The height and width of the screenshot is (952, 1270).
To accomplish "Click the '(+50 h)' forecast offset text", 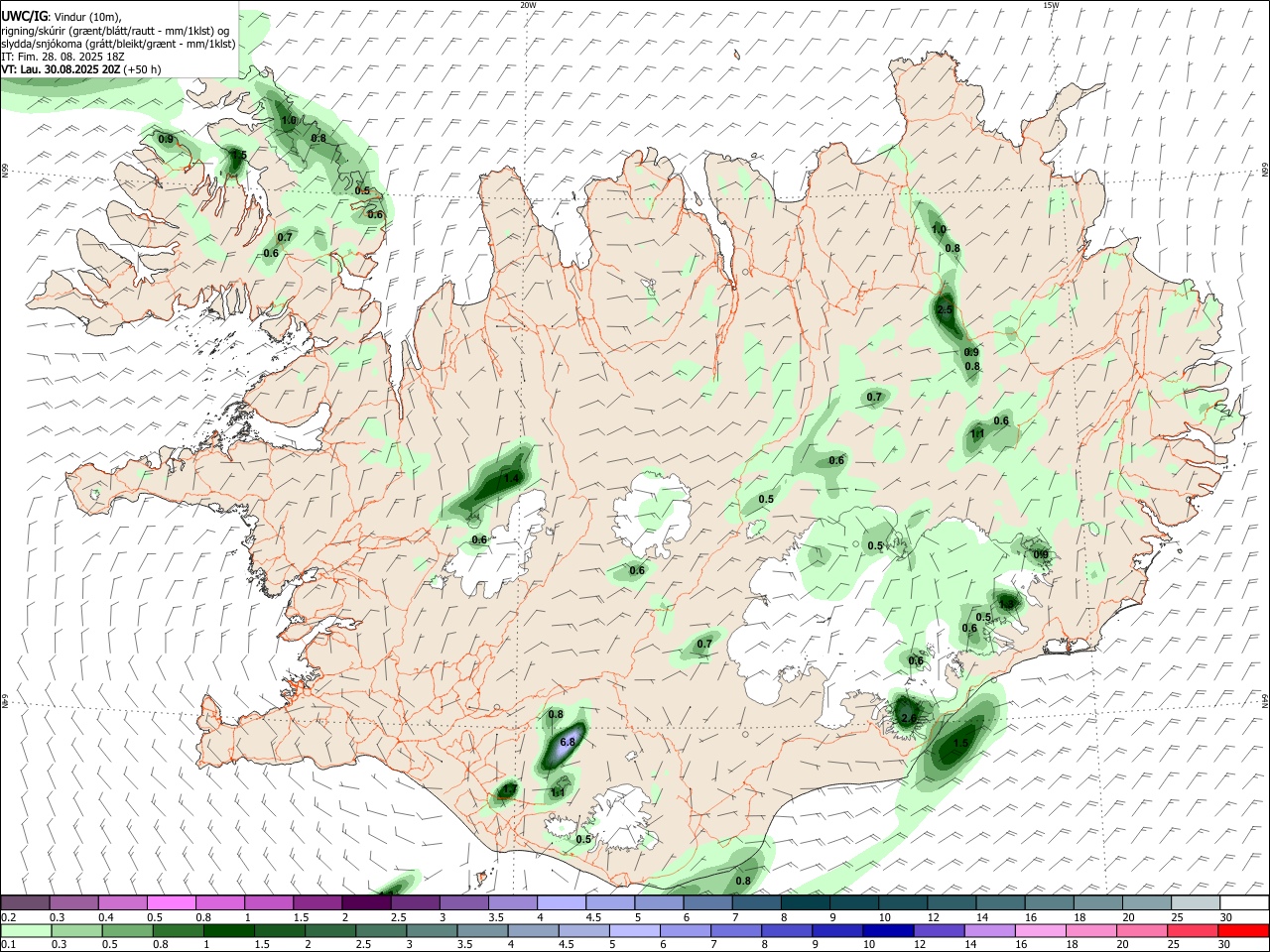I will point(143,69).
